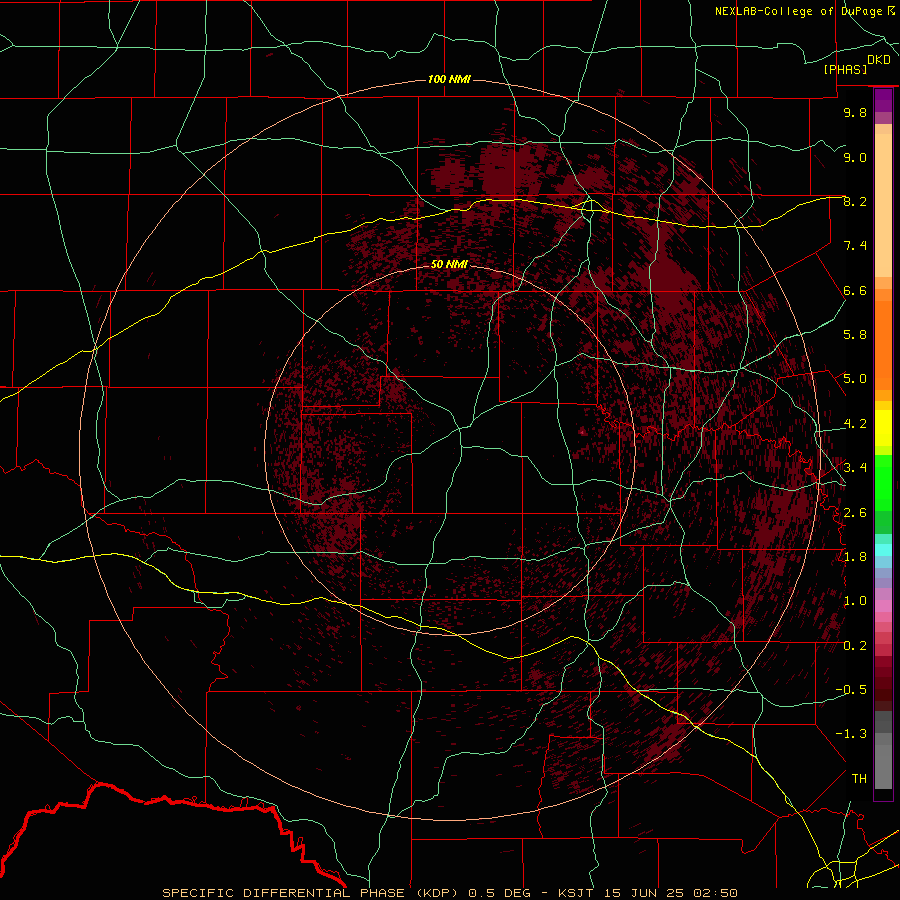
Task: Click the 0.2 value on the scale
Action: [x=855, y=645]
